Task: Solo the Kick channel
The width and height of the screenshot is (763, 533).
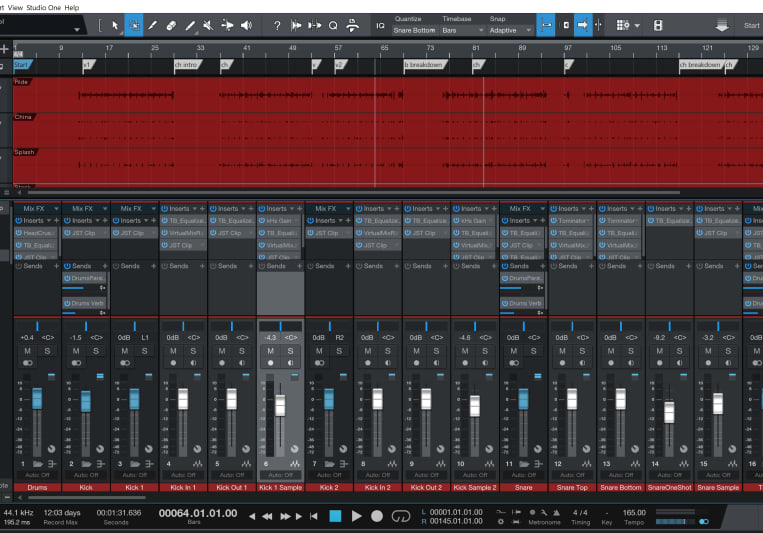Action: [96, 351]
